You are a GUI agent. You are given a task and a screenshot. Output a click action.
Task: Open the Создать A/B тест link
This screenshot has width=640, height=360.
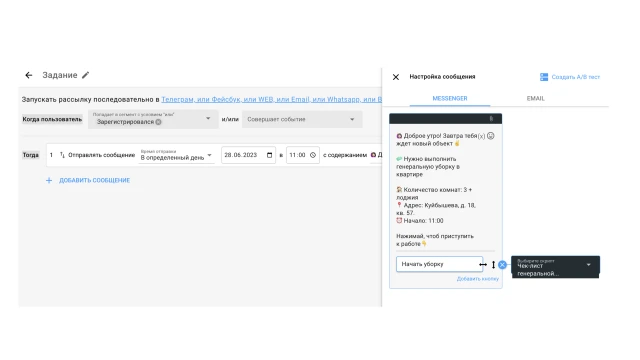(x=576, y=77)
